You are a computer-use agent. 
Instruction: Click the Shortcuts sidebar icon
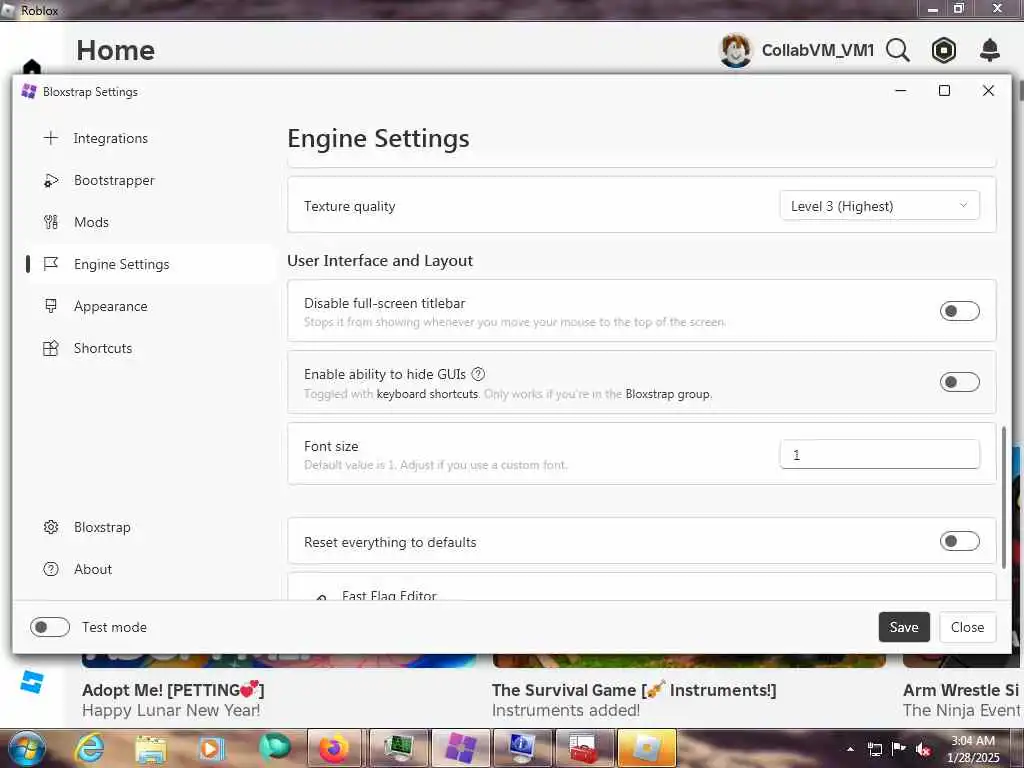pyautogui.click(x=50, y=348)
